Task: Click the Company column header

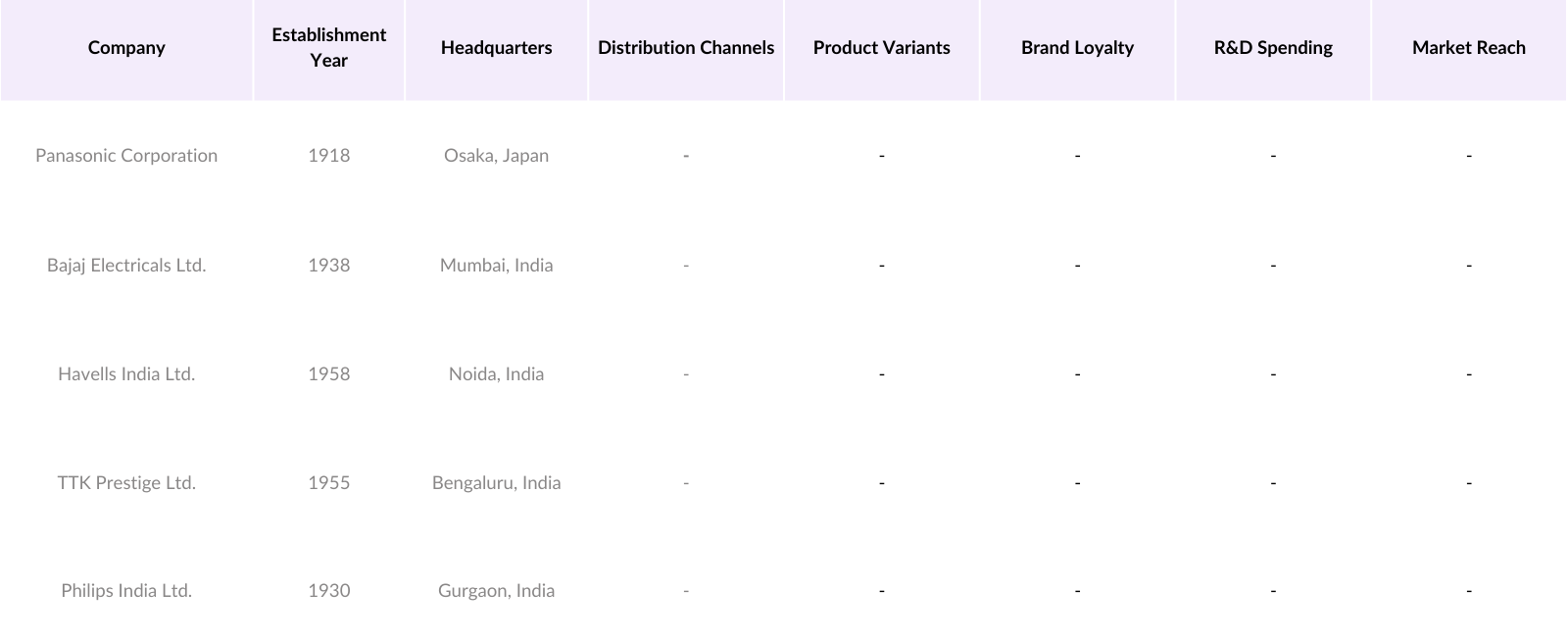Action: coord(126,48)
